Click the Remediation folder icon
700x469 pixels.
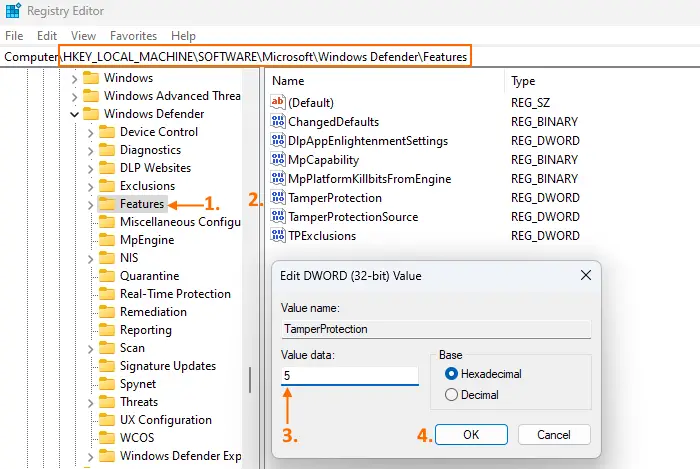pyautogui.click(x=107, y=311)
